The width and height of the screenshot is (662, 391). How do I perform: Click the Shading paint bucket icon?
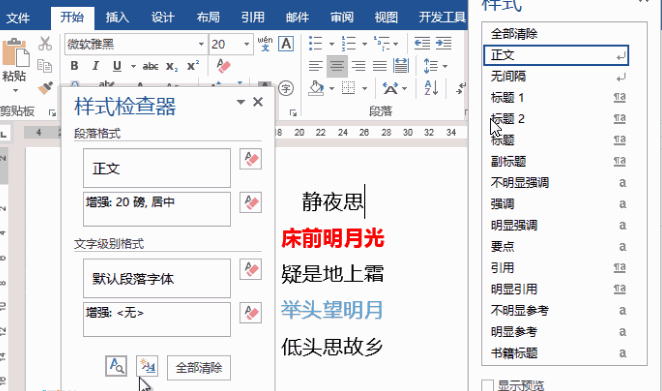click(x=316, y=88)
